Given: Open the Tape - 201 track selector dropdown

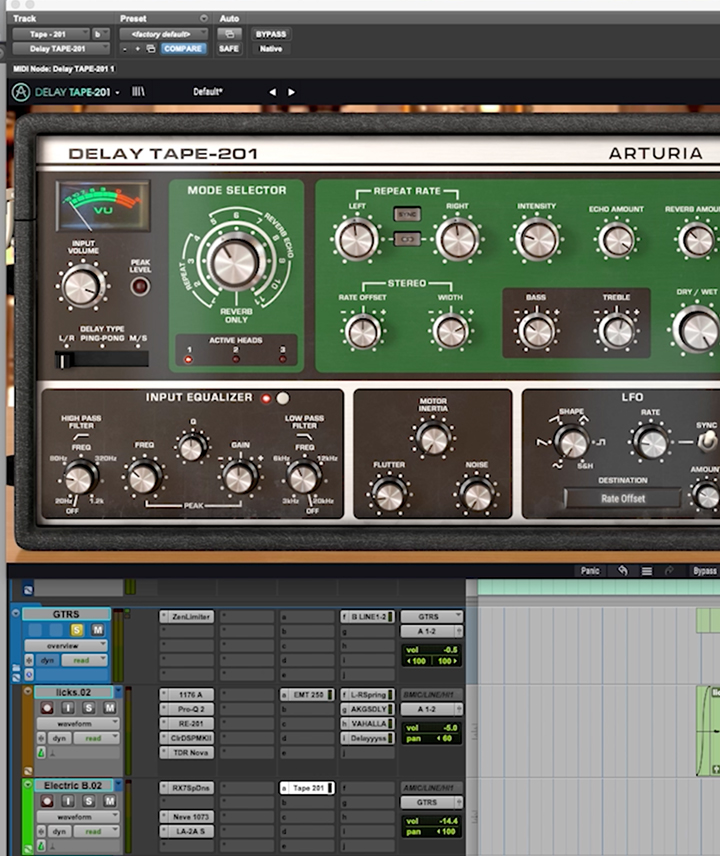Looking at the screenshot, I should [x=51, y=34].
